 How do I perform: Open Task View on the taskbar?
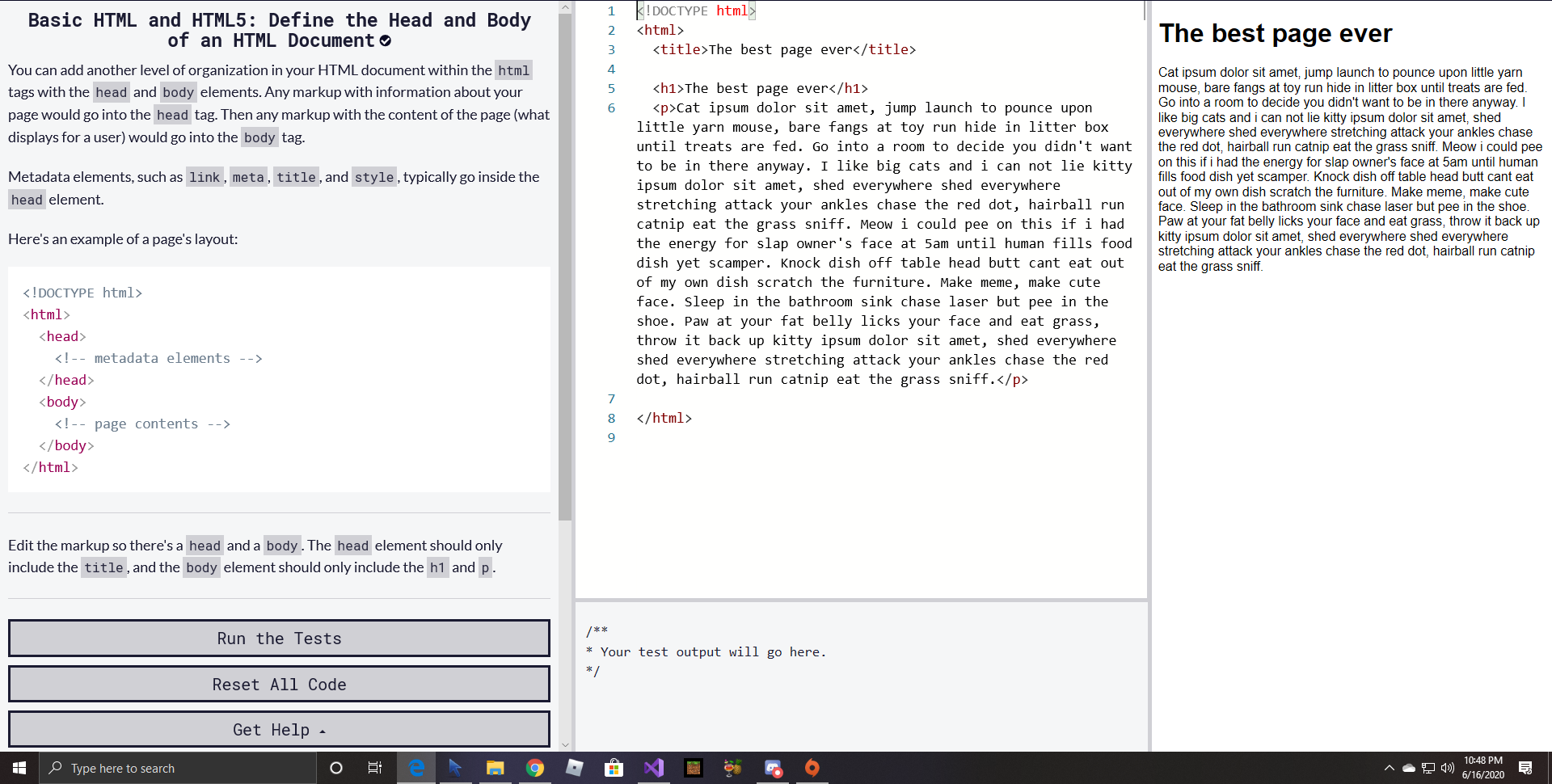(375, 768)
